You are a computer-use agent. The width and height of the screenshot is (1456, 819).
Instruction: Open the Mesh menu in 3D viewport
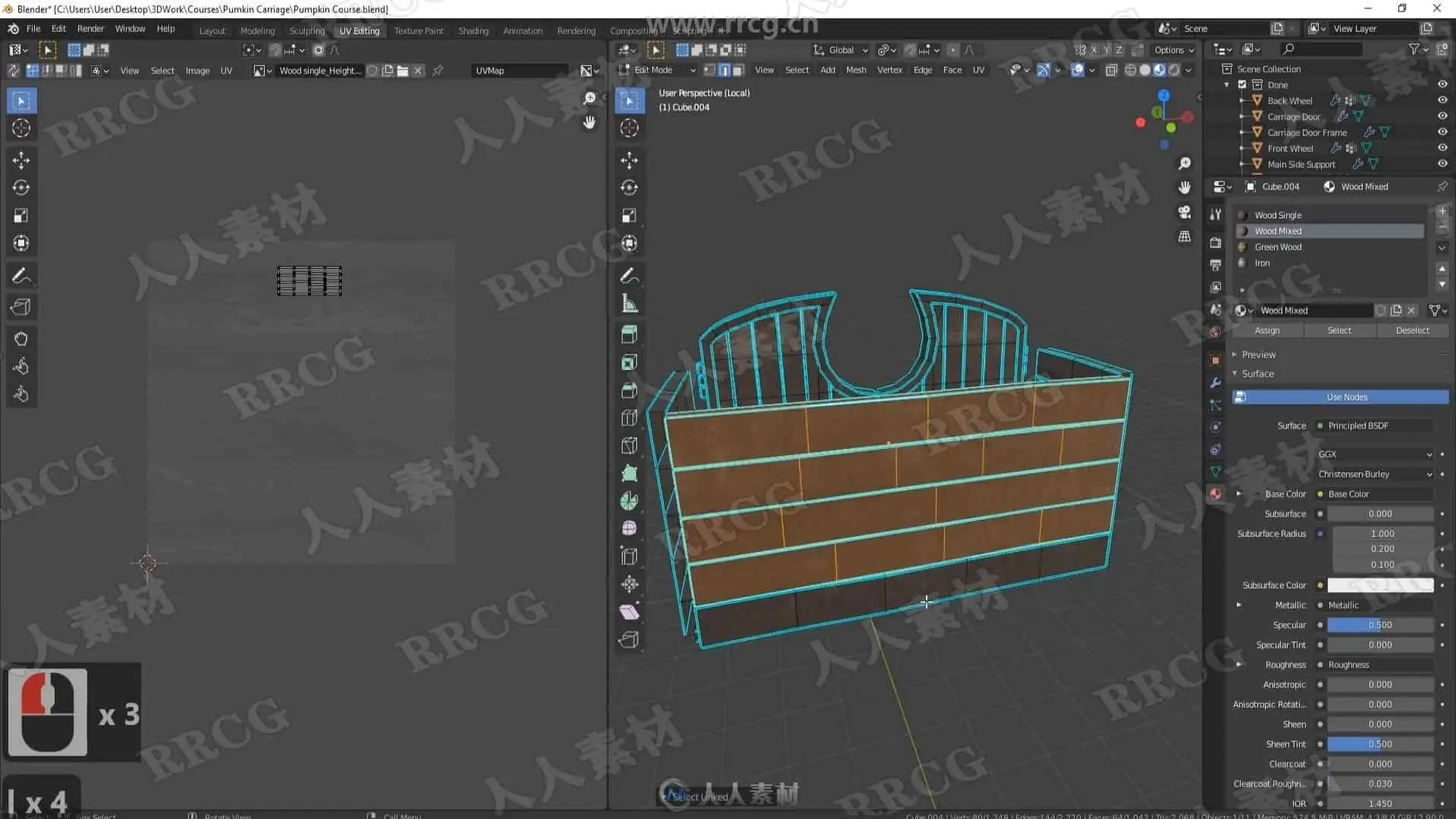tap(855, 70)
